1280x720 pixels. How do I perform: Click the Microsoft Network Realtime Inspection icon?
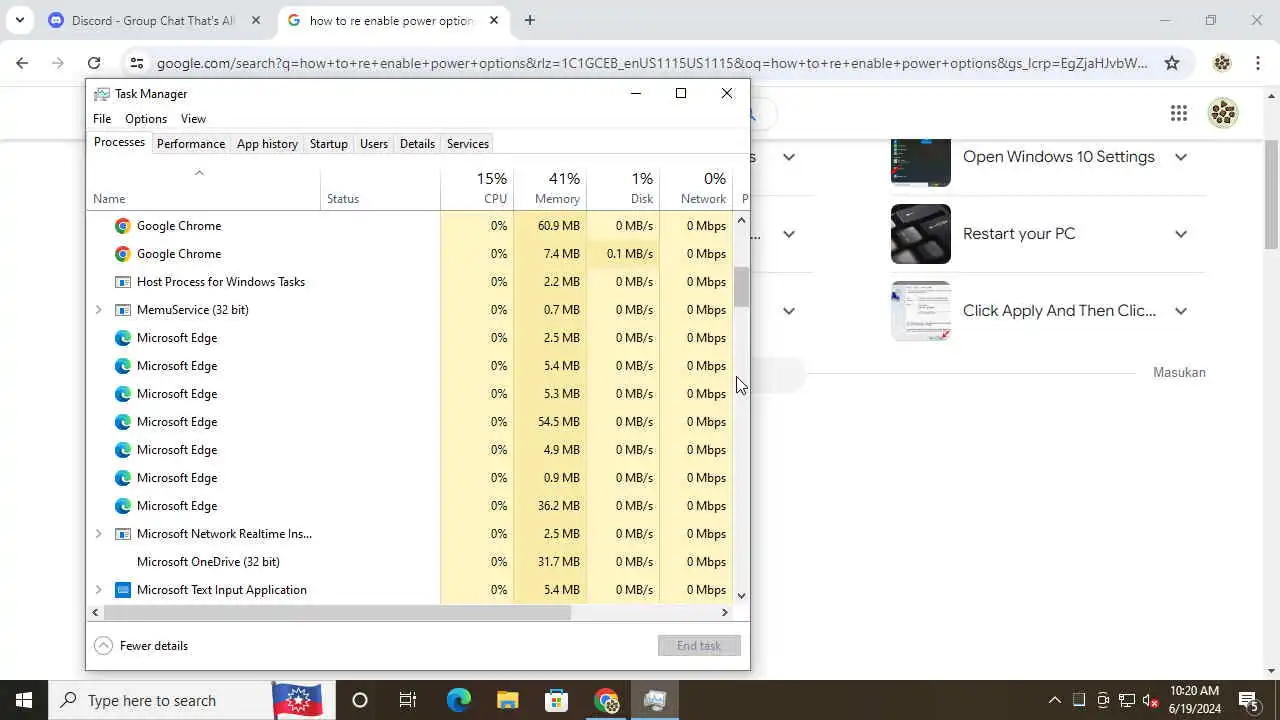pyautogui.click(x=123, y=534)
